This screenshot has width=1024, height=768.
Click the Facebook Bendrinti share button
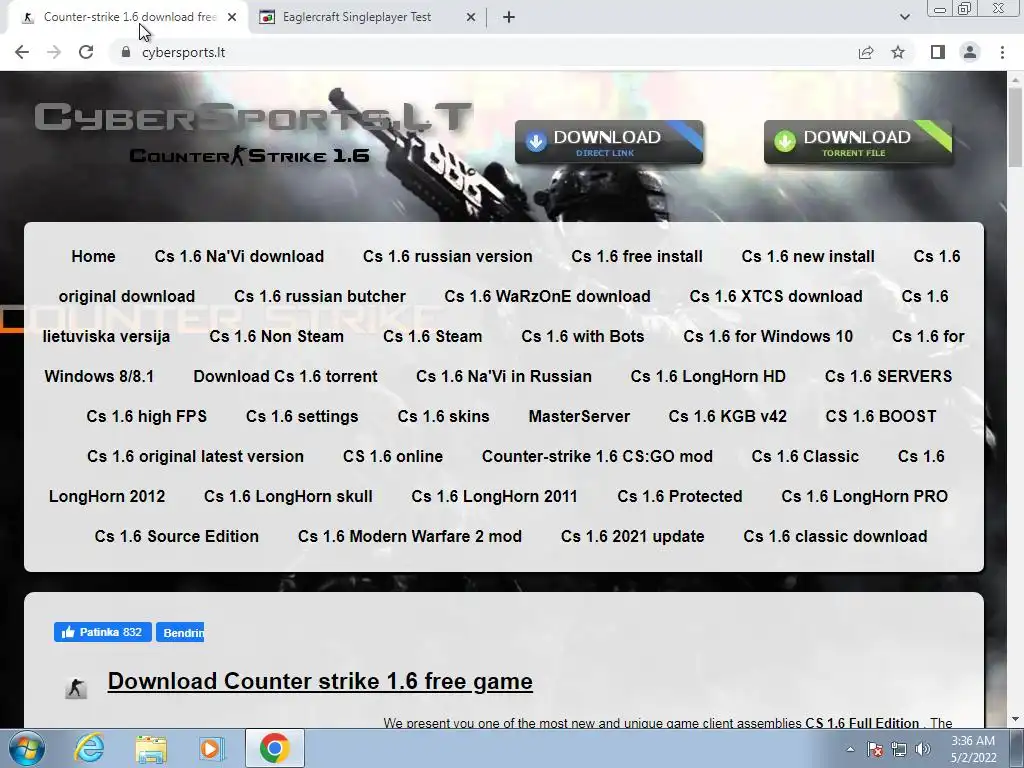click(180, 632)
